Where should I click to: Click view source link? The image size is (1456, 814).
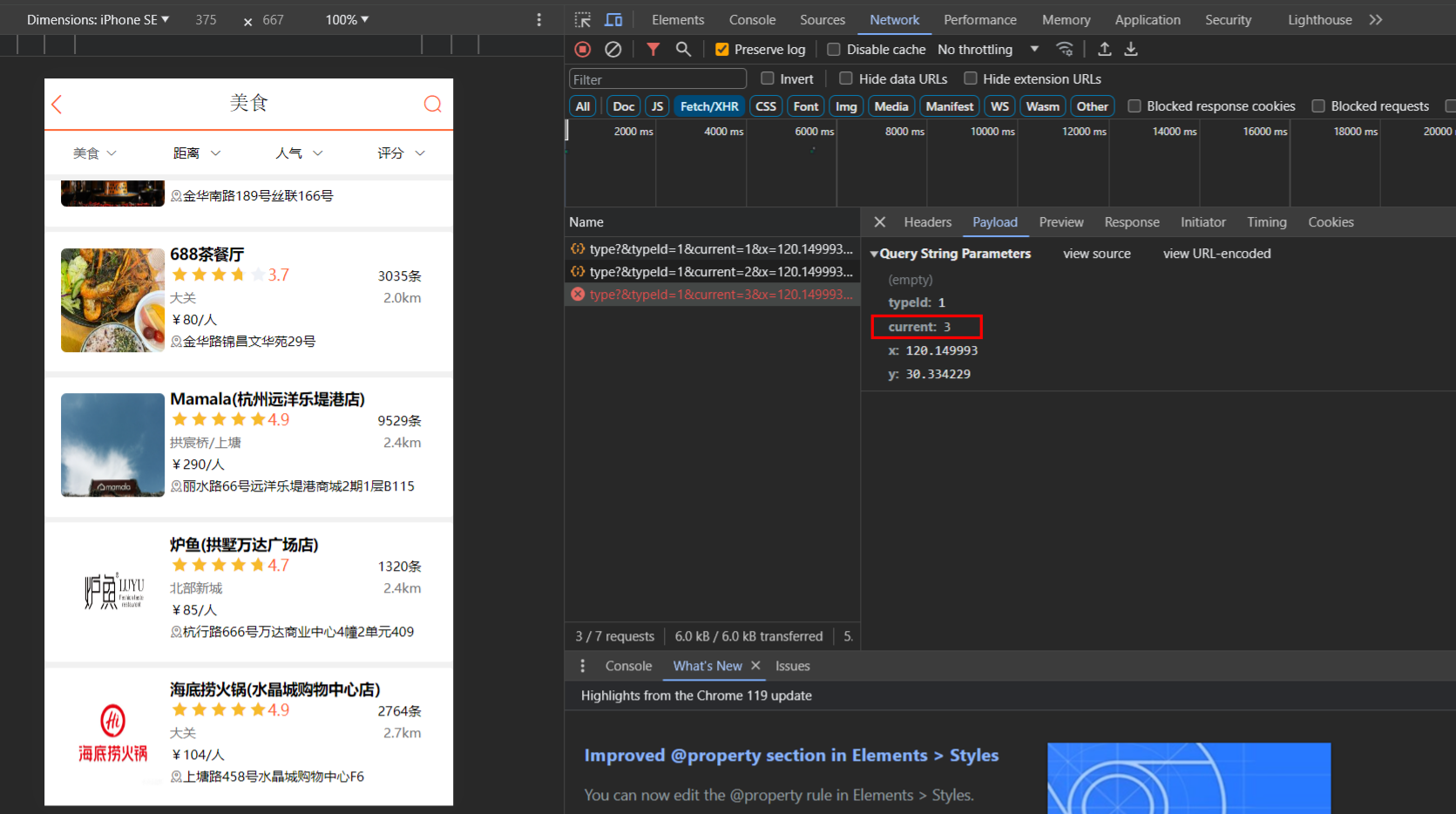(1097, 254)
